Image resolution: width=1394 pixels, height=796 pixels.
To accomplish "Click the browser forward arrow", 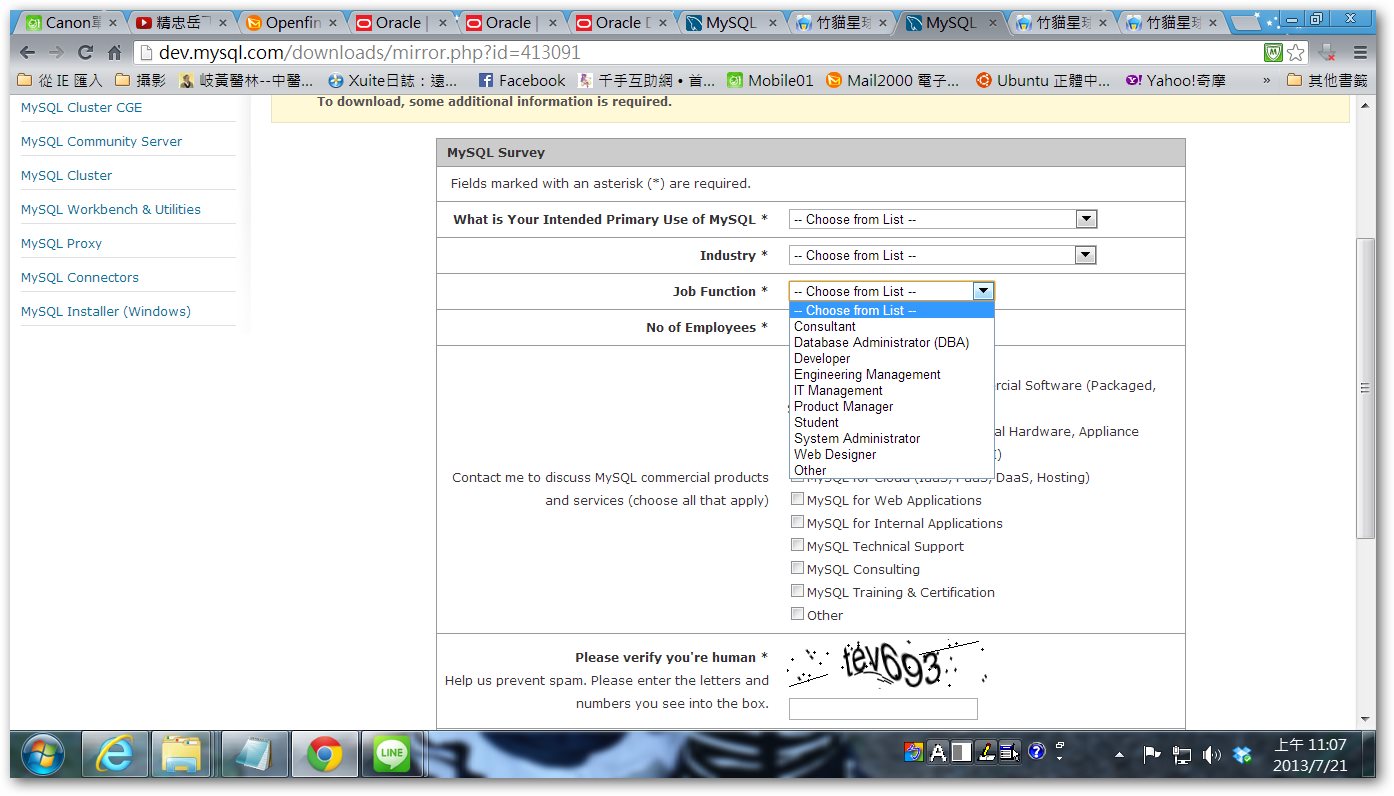I will tap(56, 53).
